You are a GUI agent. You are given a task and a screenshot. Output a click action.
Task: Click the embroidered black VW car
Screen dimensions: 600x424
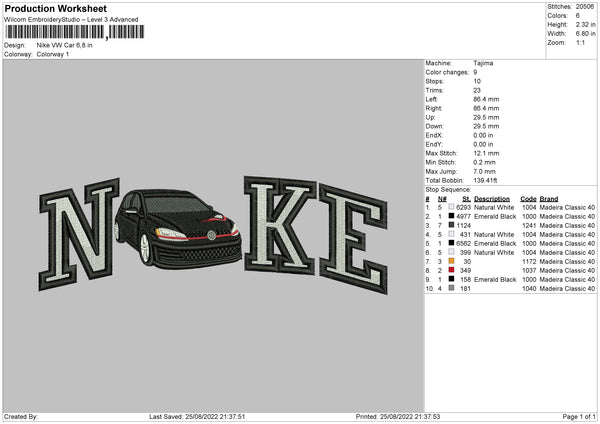pyautogui.click(x=178, y=229)
